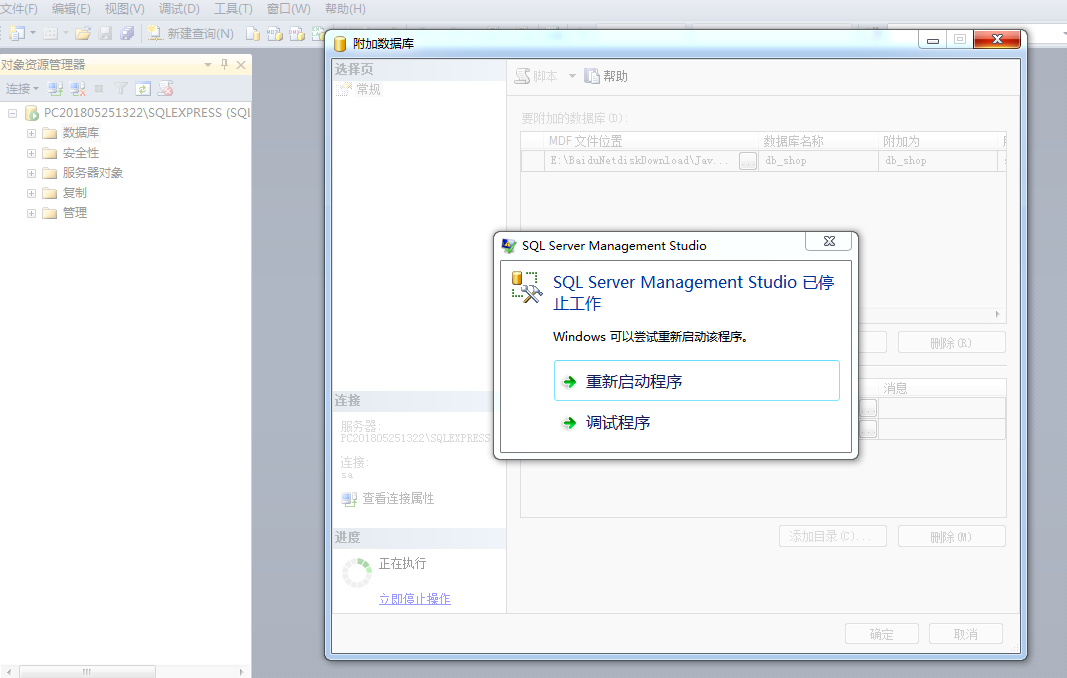The image size is (1067, 678).
Task: Click the connection properties icon beside 查看连接属性
Action: (349, 499)
